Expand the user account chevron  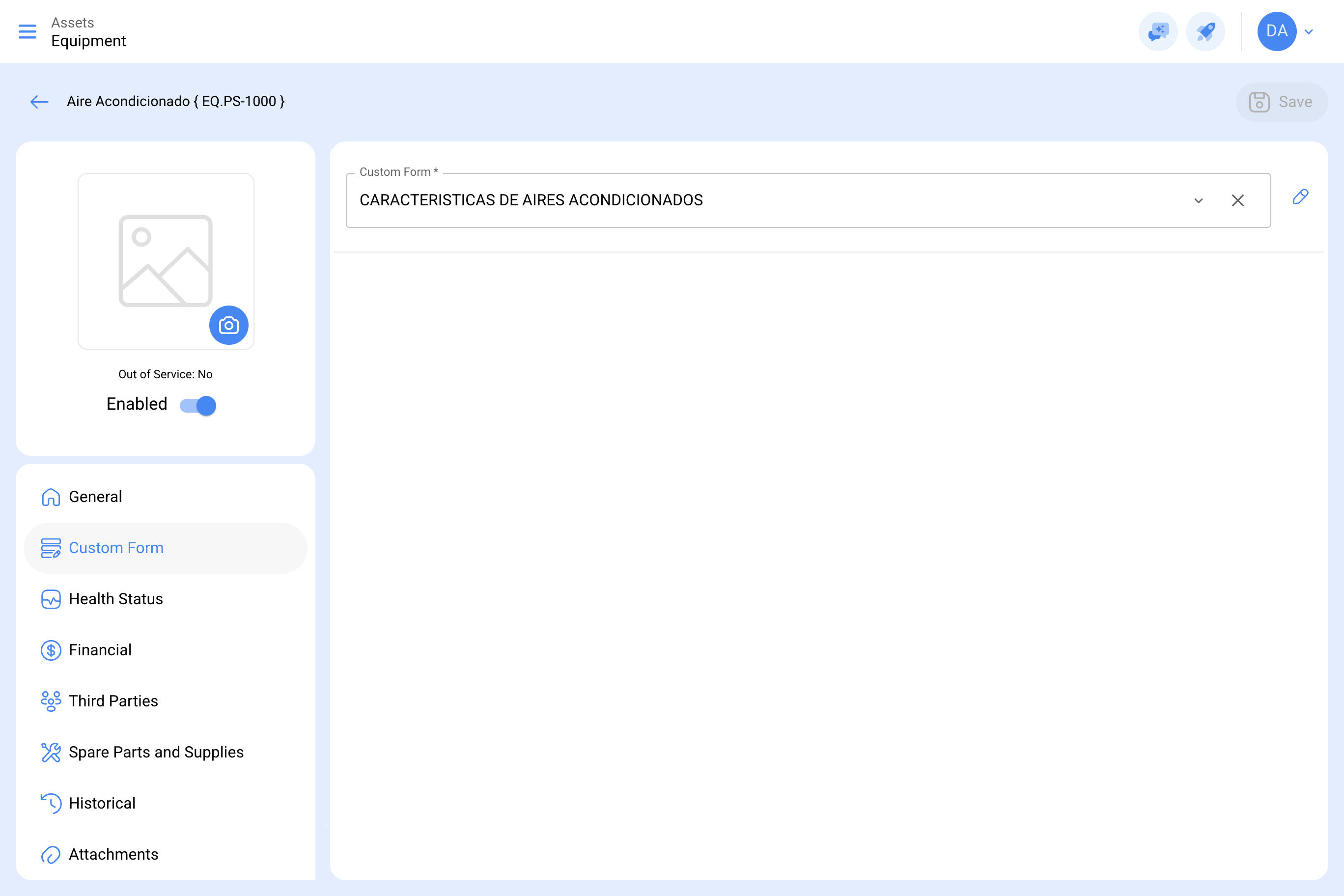tap(1309, 32)
